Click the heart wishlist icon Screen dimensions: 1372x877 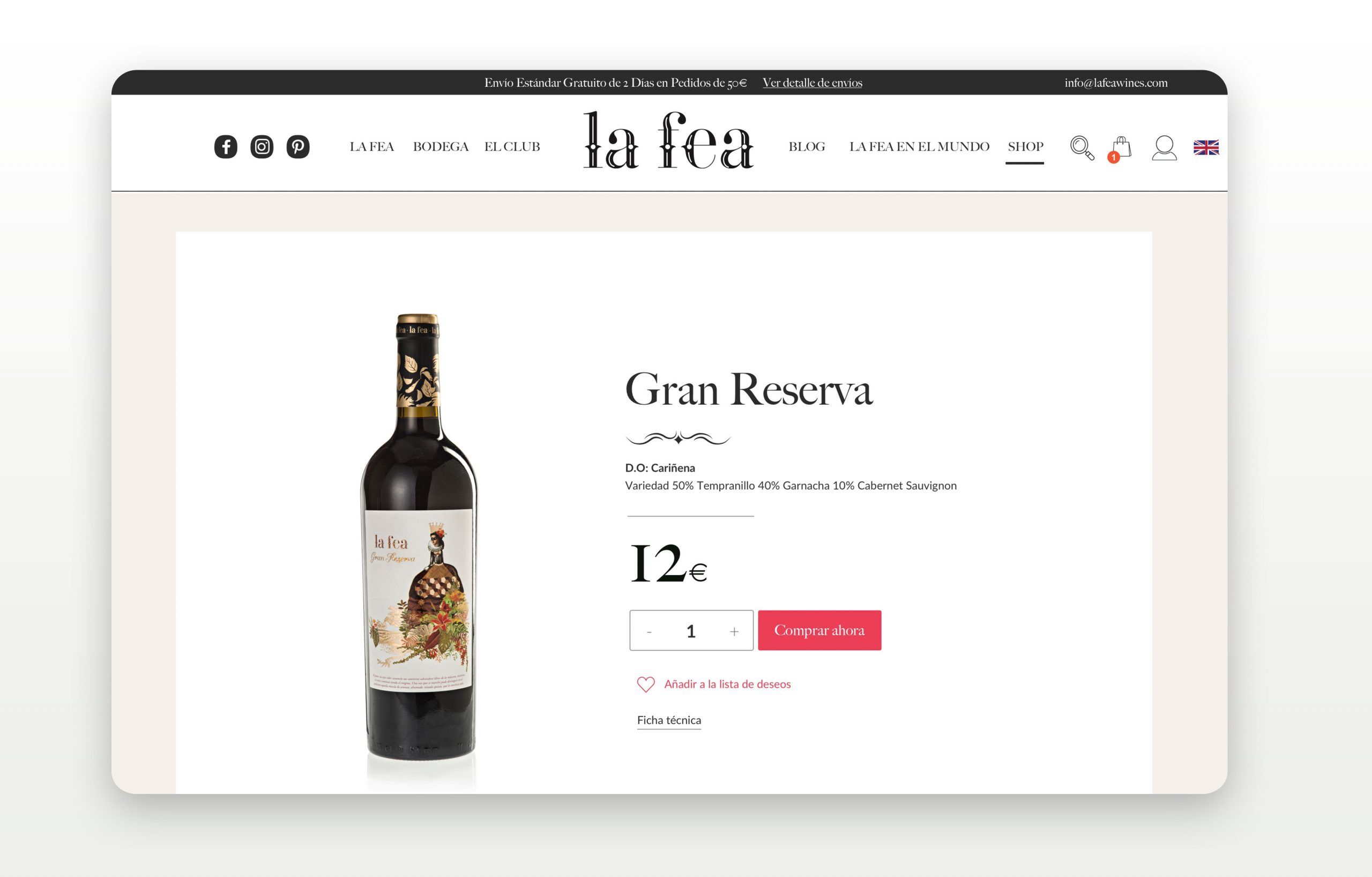[646, 685]
